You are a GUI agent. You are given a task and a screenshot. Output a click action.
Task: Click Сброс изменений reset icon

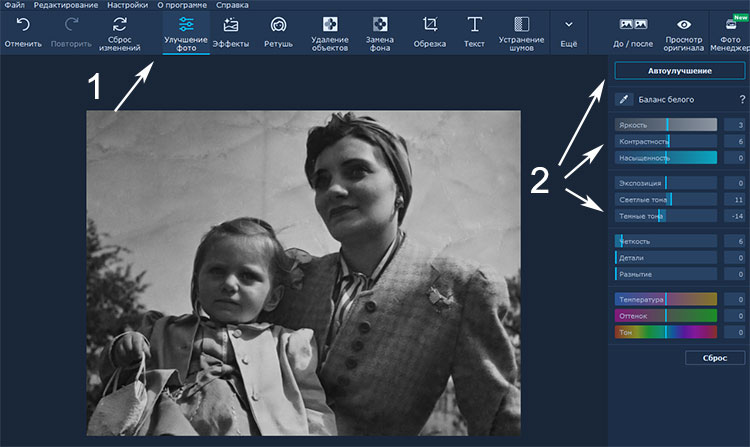120,24
